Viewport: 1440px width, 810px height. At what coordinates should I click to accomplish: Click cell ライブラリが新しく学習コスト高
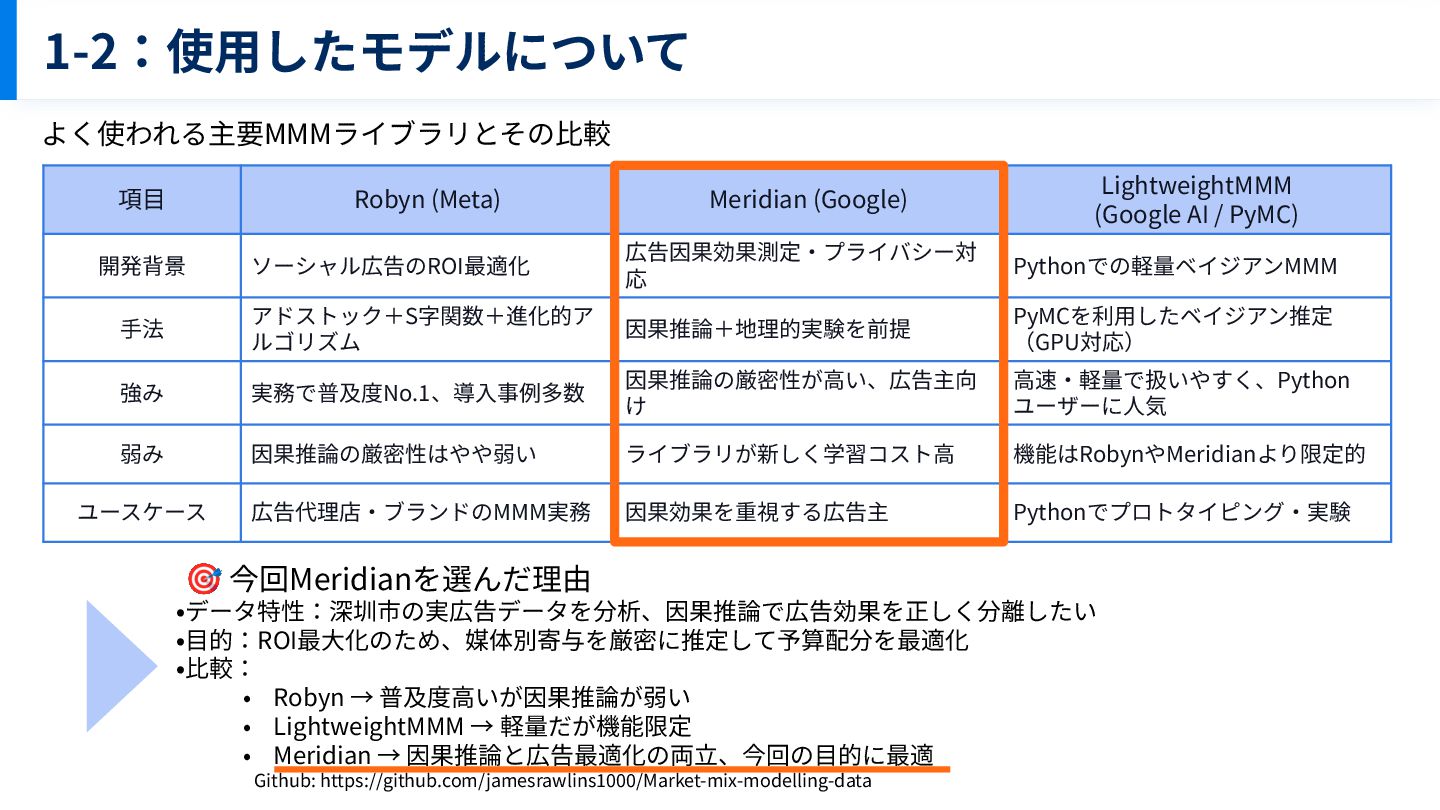[808, 454]
